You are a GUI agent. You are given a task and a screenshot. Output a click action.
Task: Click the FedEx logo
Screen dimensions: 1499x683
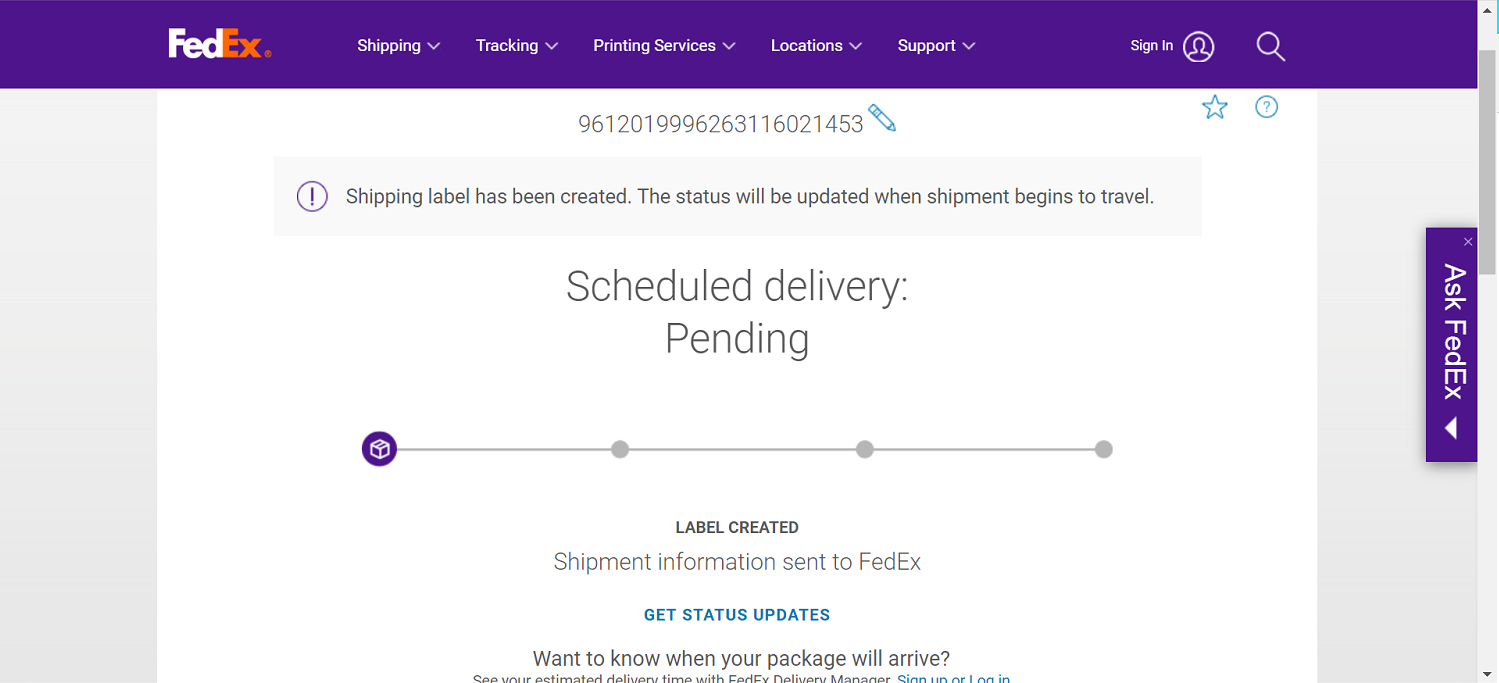[x=220, y=45]
